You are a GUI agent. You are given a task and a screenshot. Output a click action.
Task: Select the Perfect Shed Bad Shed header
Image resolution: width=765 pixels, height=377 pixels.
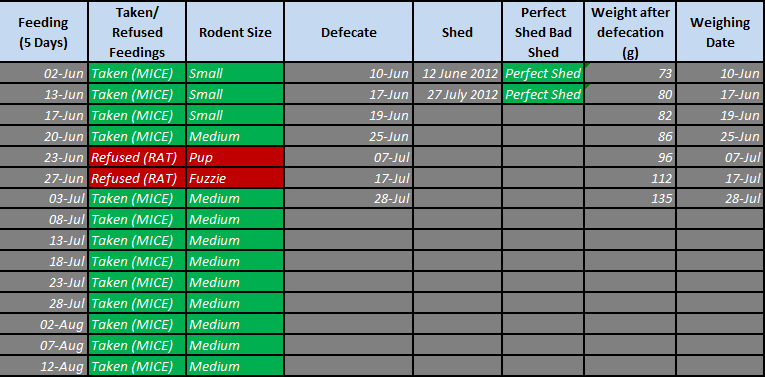(x=543, y=32)
